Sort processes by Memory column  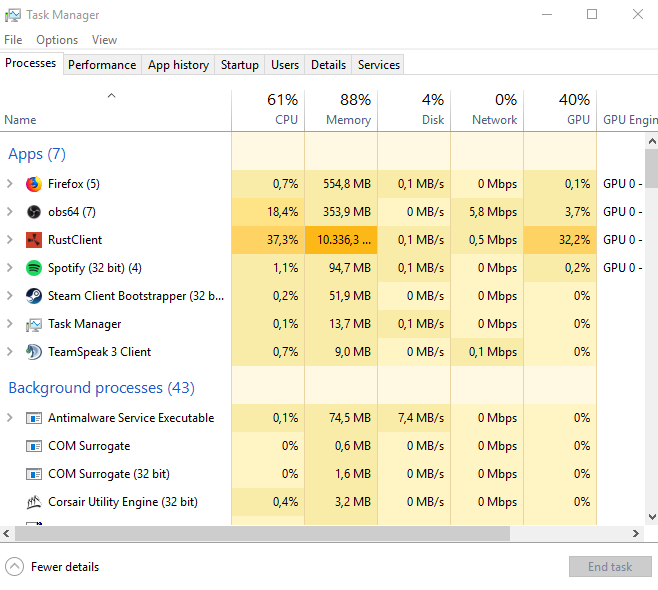point(341,110)
